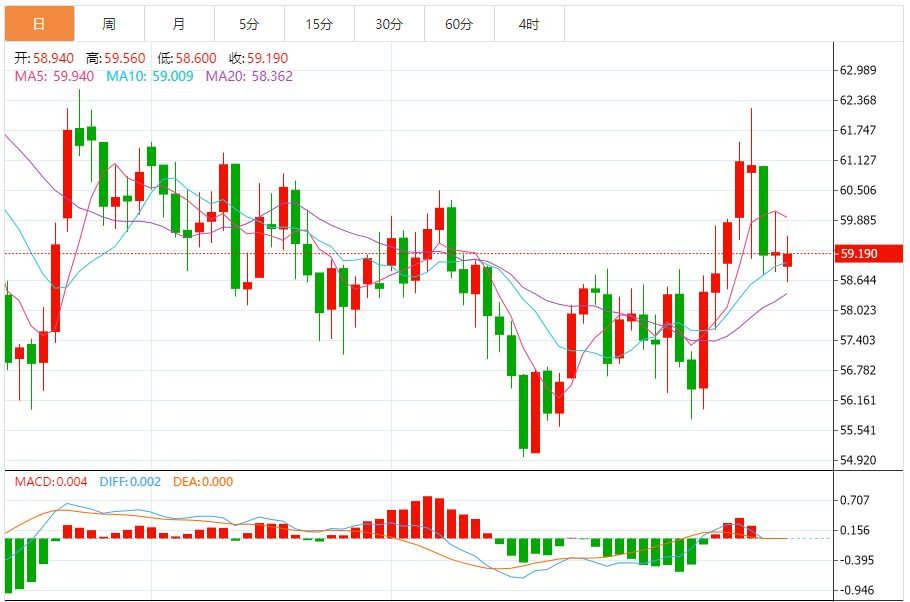The width and height of the screenshot is (910, 602).
Task: Click the 高:59.560 high price value
Action: pos(115,58)
